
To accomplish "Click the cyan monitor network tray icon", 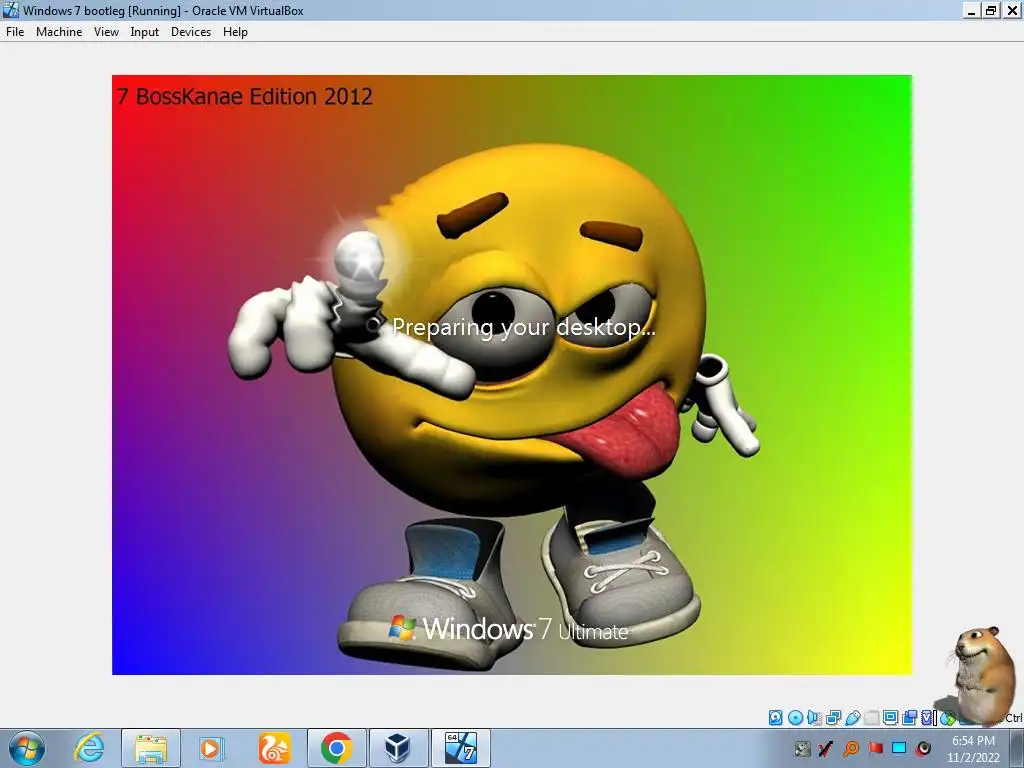I will pyautogui.click(x=899, y=748).
